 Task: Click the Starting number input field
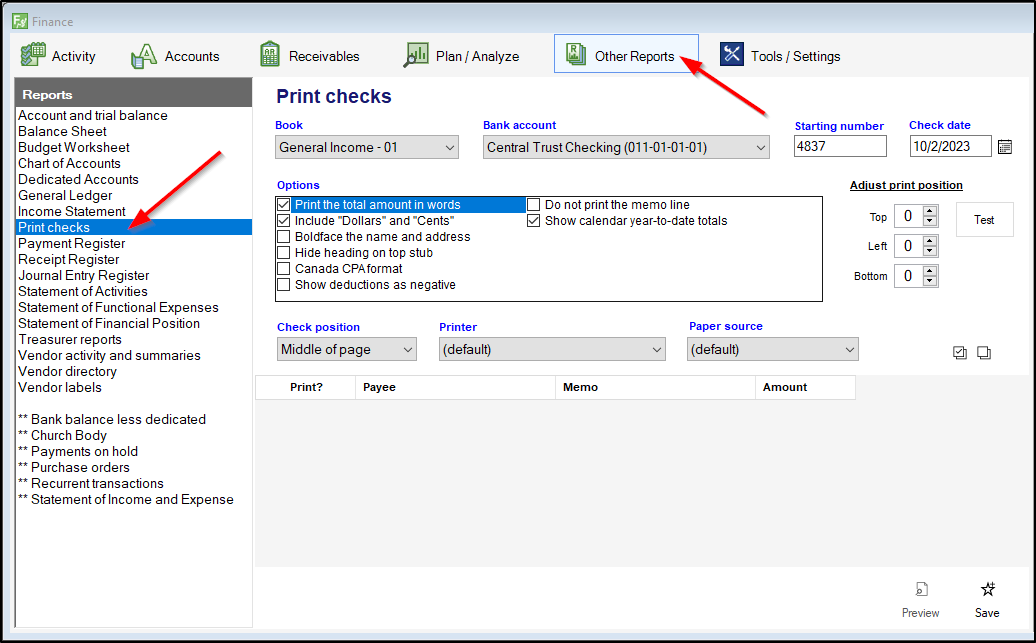pyautogui.click(x=840, y=147)
